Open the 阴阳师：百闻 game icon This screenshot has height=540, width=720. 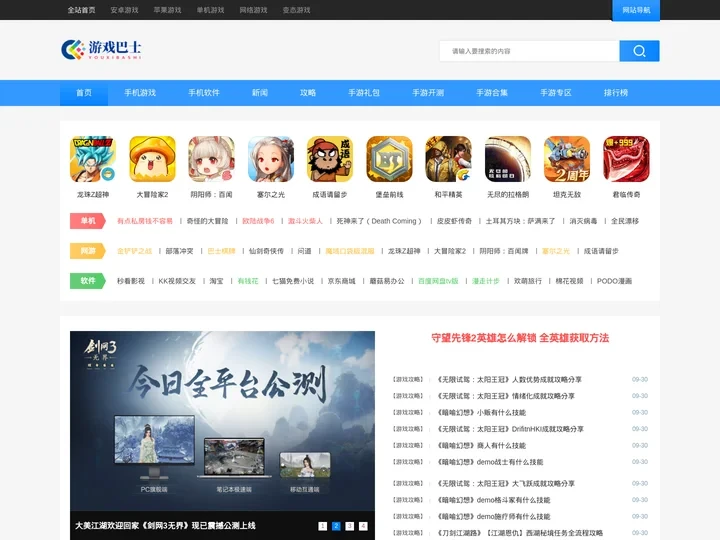[x=211, y=159]
